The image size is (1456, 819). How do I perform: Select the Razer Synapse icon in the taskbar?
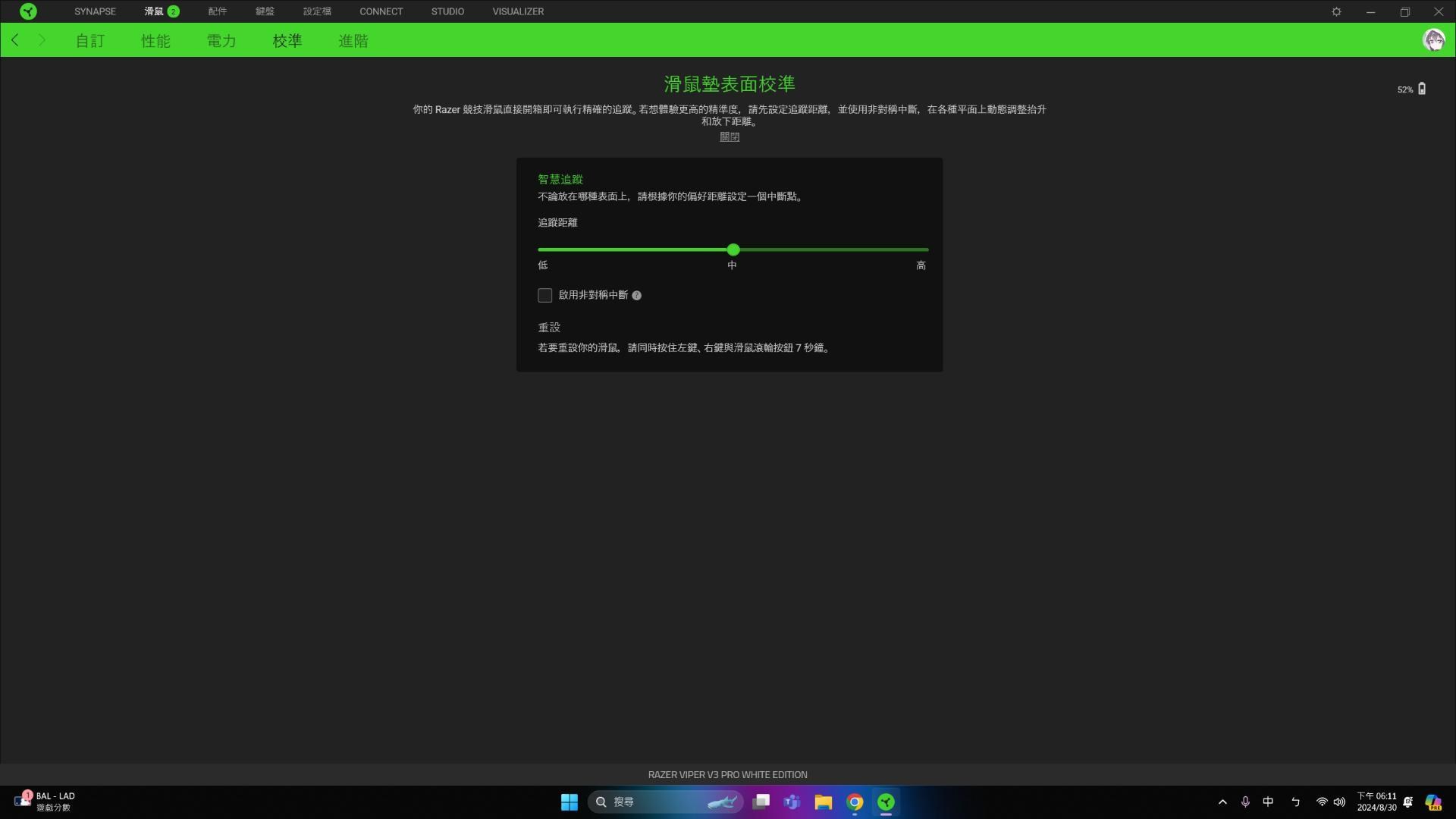click(x=886, y=802)
